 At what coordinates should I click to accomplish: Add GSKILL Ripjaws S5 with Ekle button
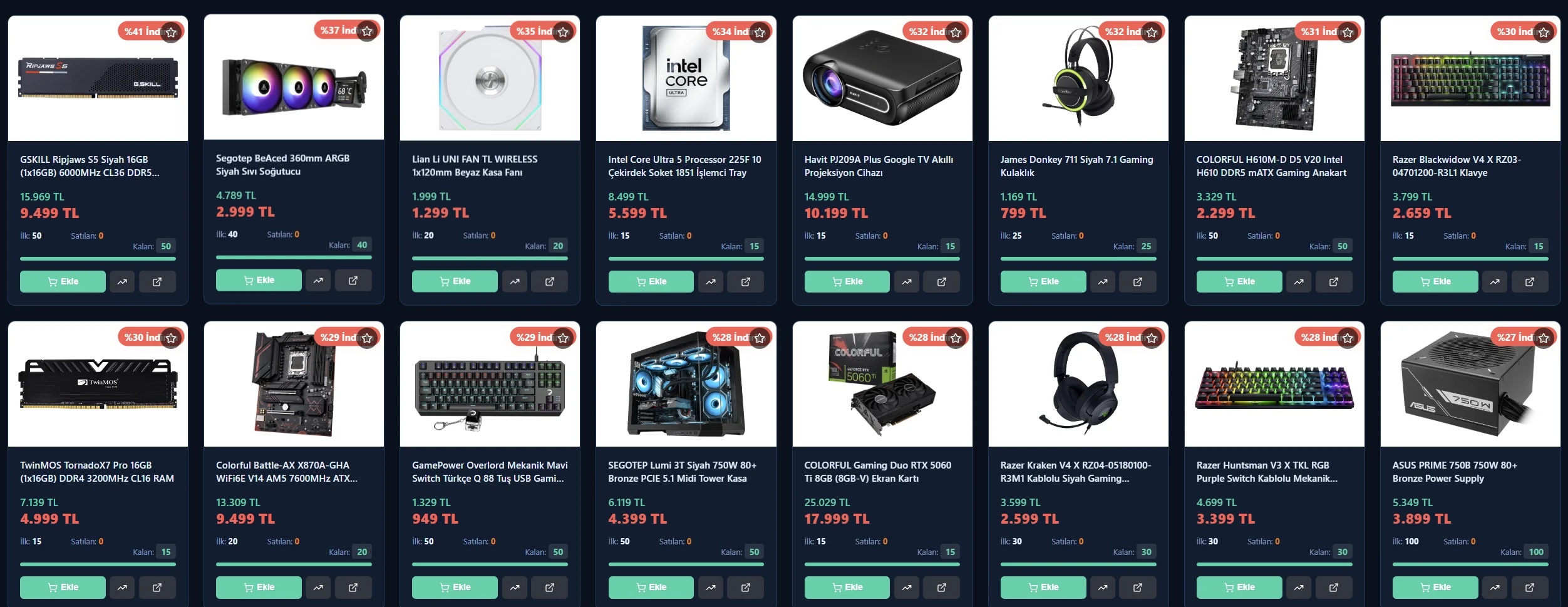click(x=63, y=282)
